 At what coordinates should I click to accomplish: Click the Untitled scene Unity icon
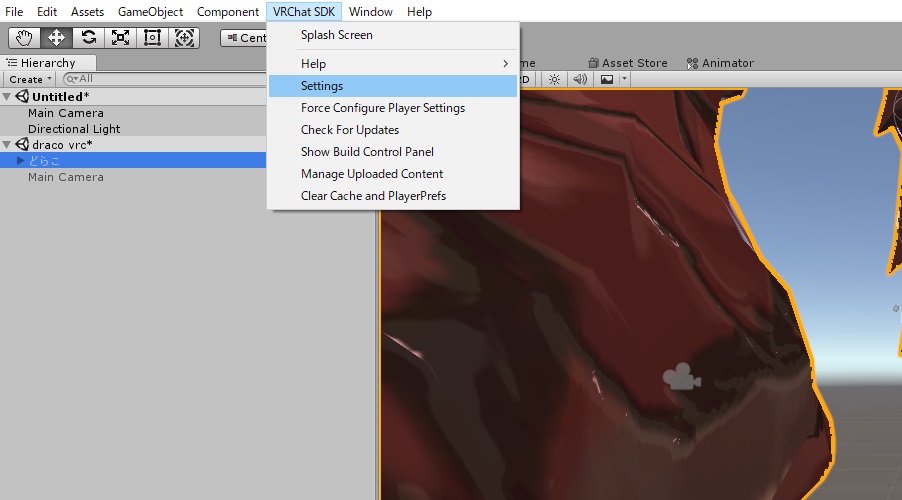[22, 97]
